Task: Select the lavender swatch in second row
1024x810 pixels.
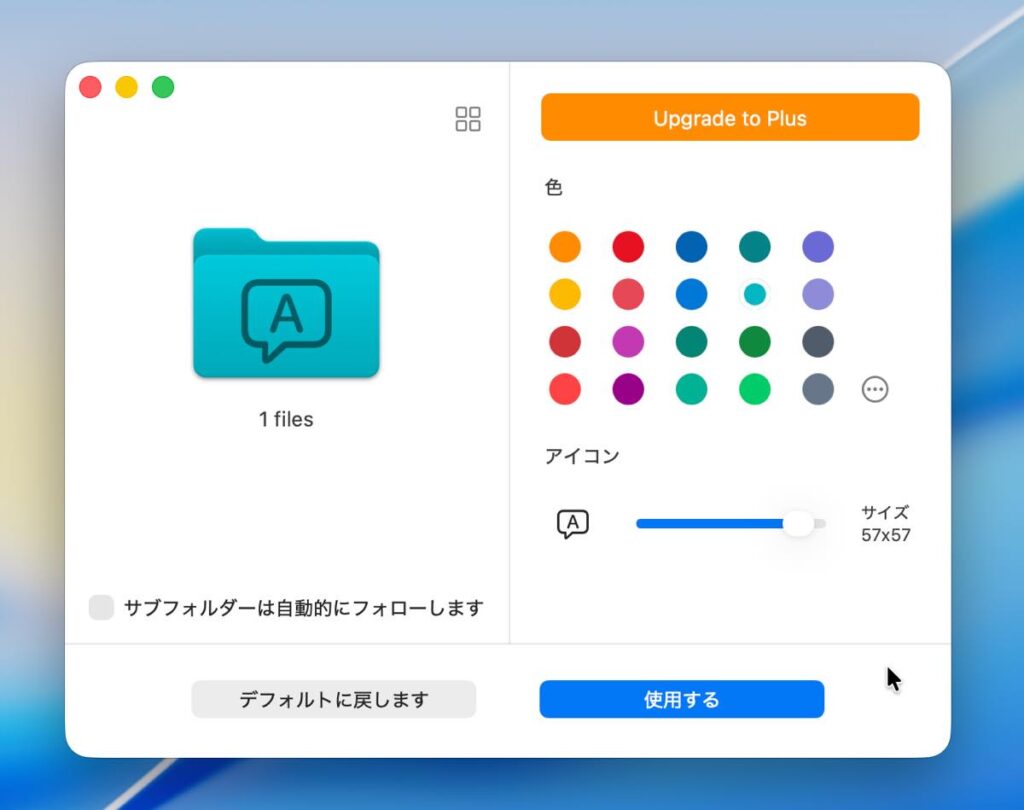Action: [x=818, y=294]
